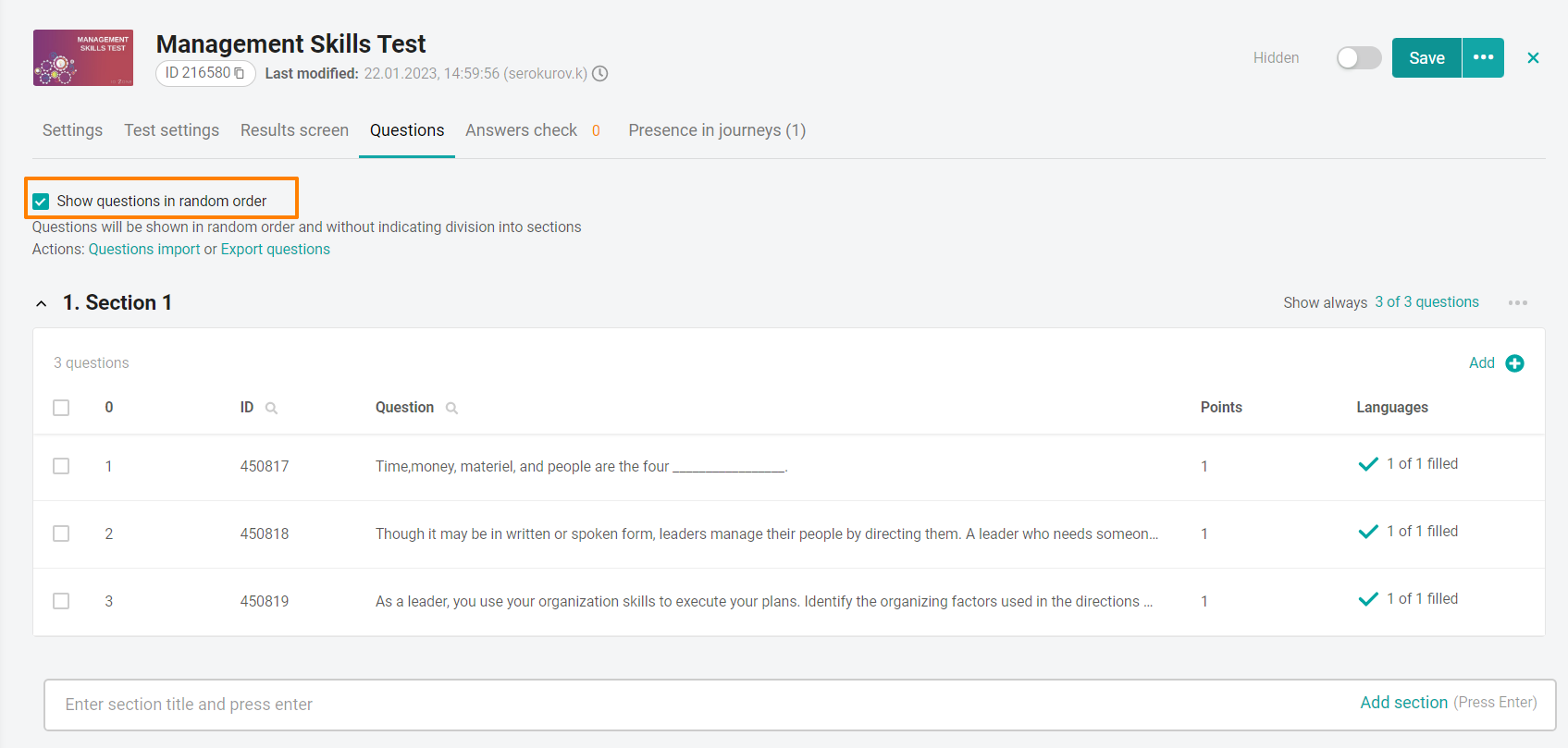Click the Export questions link
The width and height of the screenshot is (1568, 748).
[x=276, y=250]
